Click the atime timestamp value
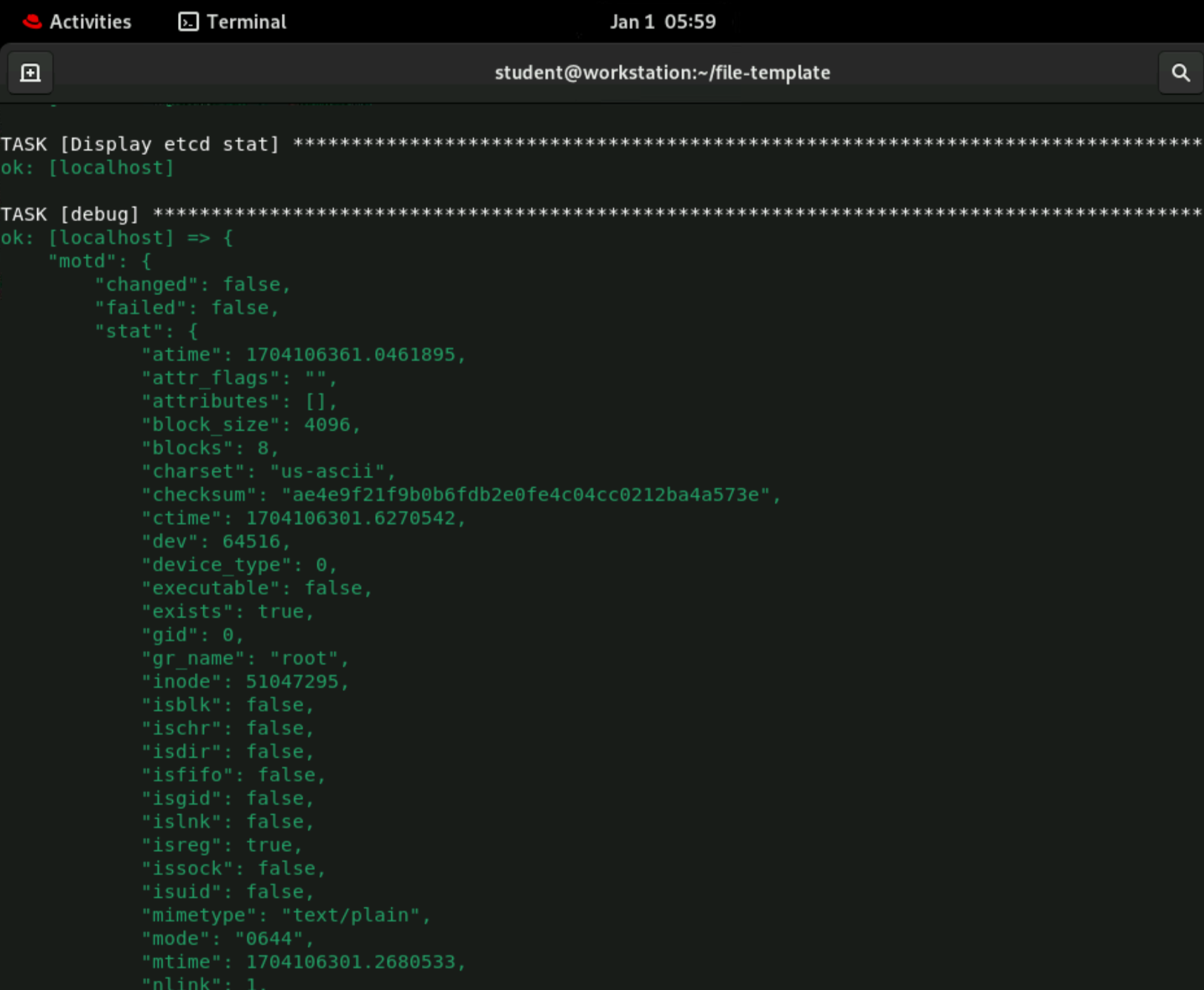The height and width of the screenshot is (990, 1204). pyautogui.click(x=356, y=354)
